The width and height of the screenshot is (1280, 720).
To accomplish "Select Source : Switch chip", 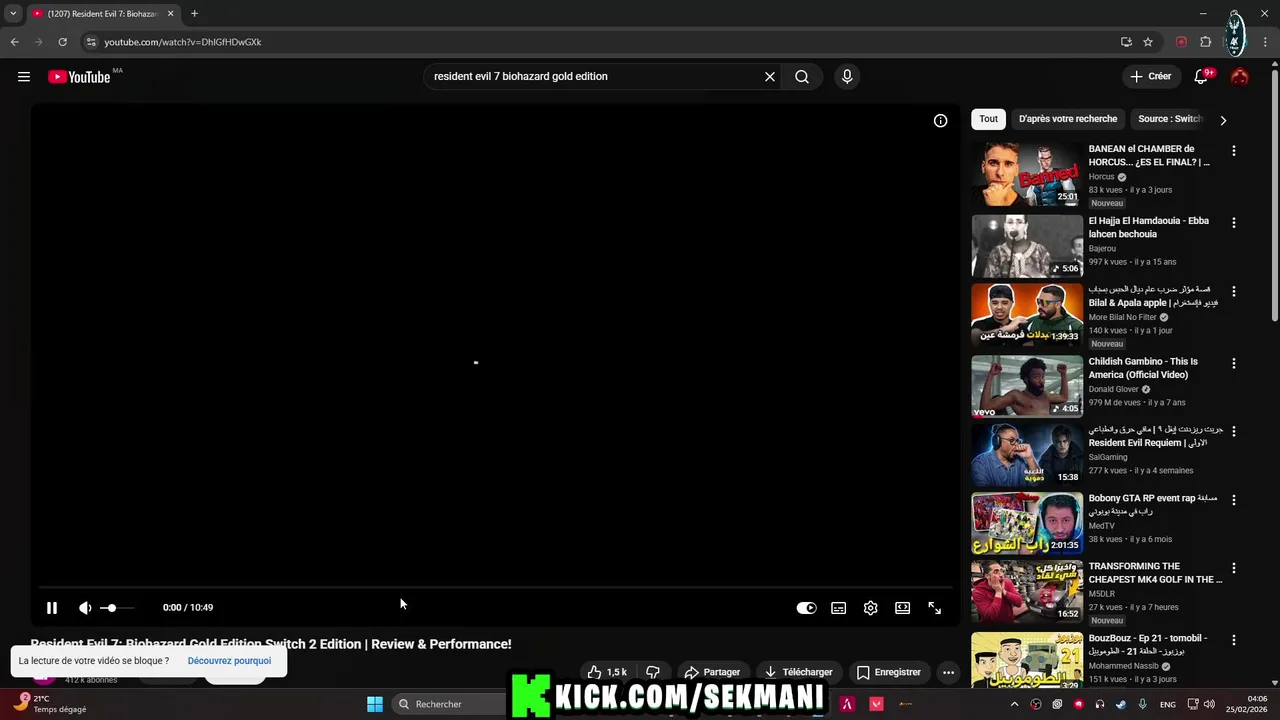I will pyautogui.click(x=1169, y=119).
